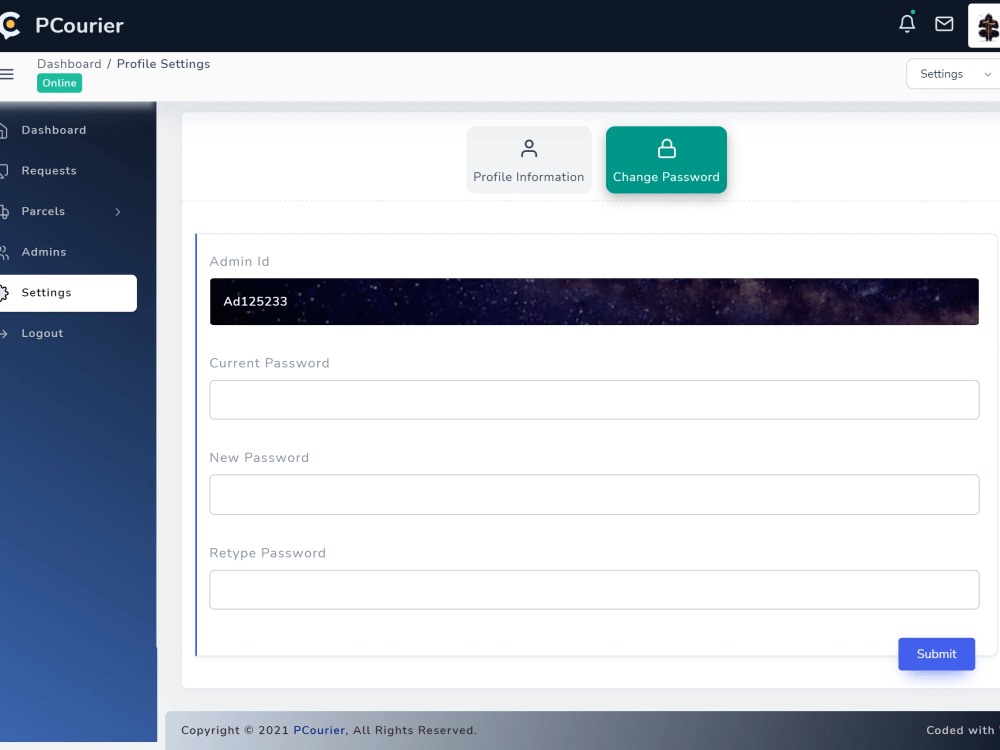Open Admins in the sidebar

44,253
